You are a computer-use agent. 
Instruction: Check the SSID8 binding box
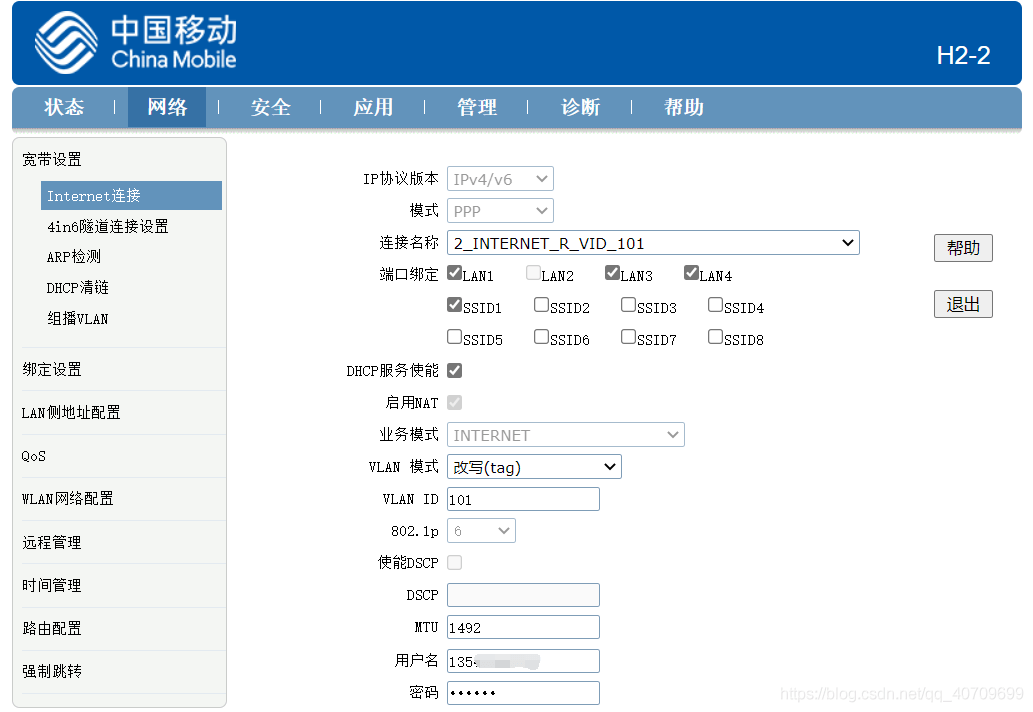coord(715,337)
